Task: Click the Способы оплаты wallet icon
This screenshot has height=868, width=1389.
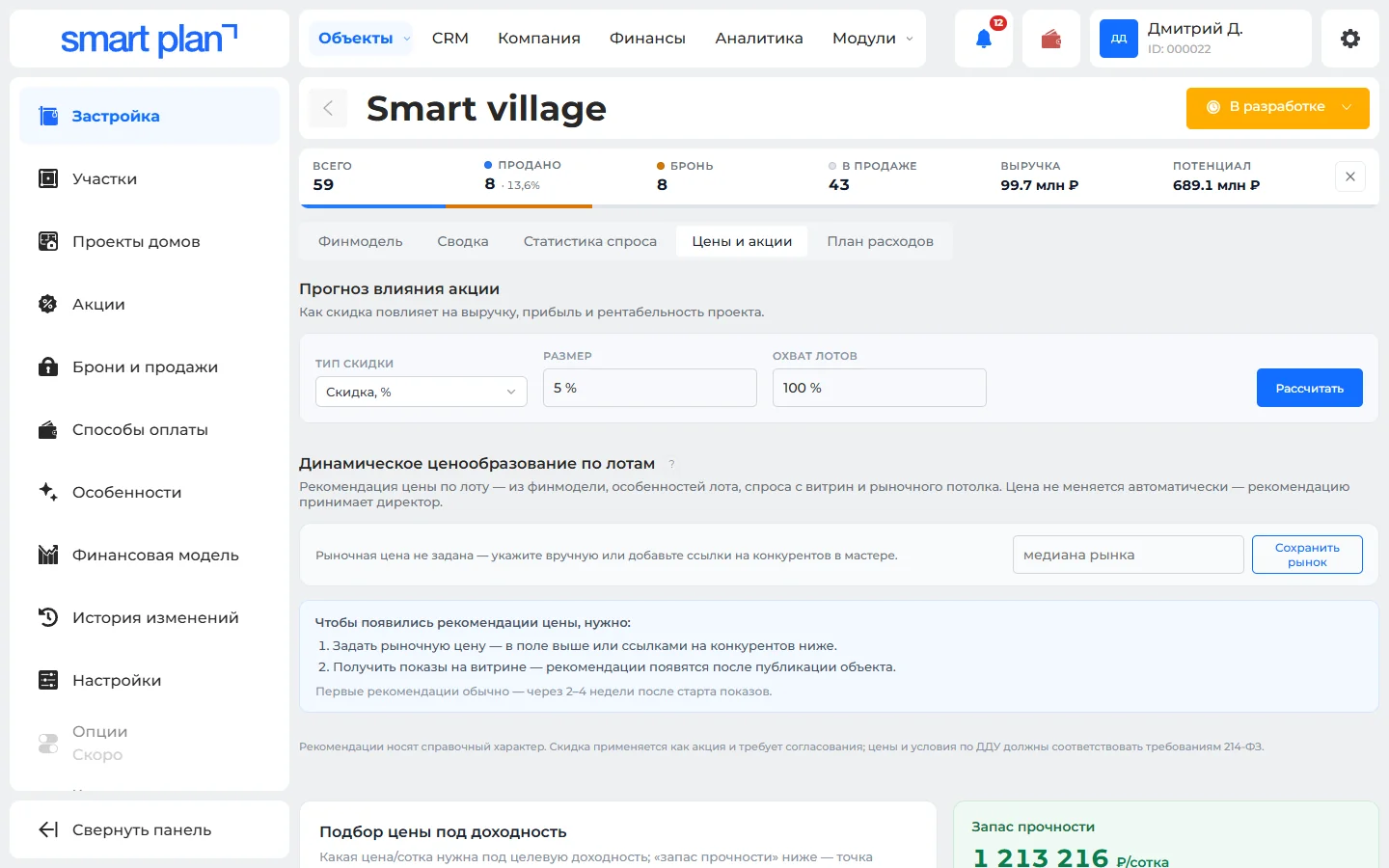Action: click(48, 429)
